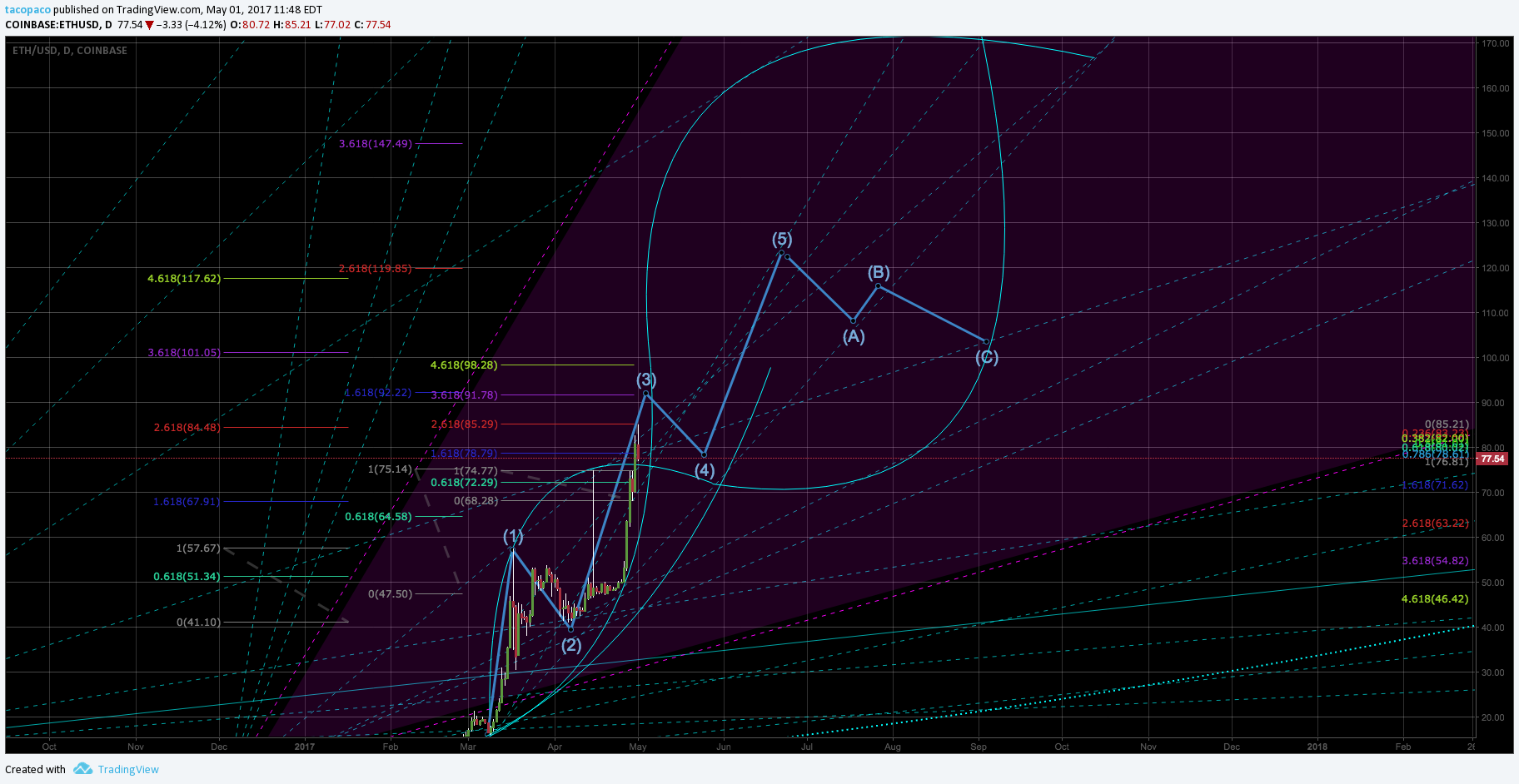Click the 3.618(91.78) Fibonacci label

[x=464, y=395]
